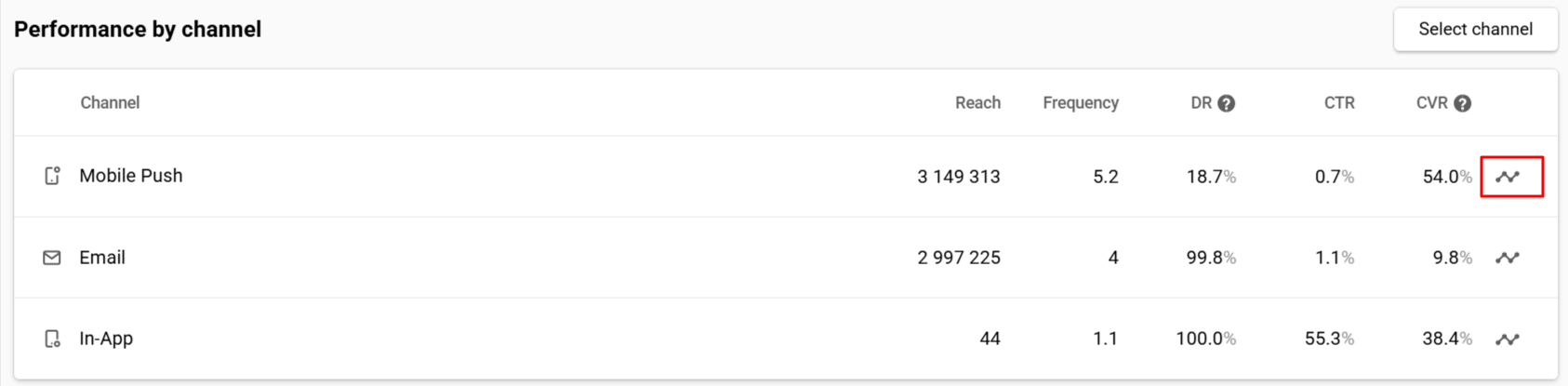The width and height of the screenshot is (1568, 386).
Task: Open the In-App row trend chart icon
Action: (x=1508, y=339)
